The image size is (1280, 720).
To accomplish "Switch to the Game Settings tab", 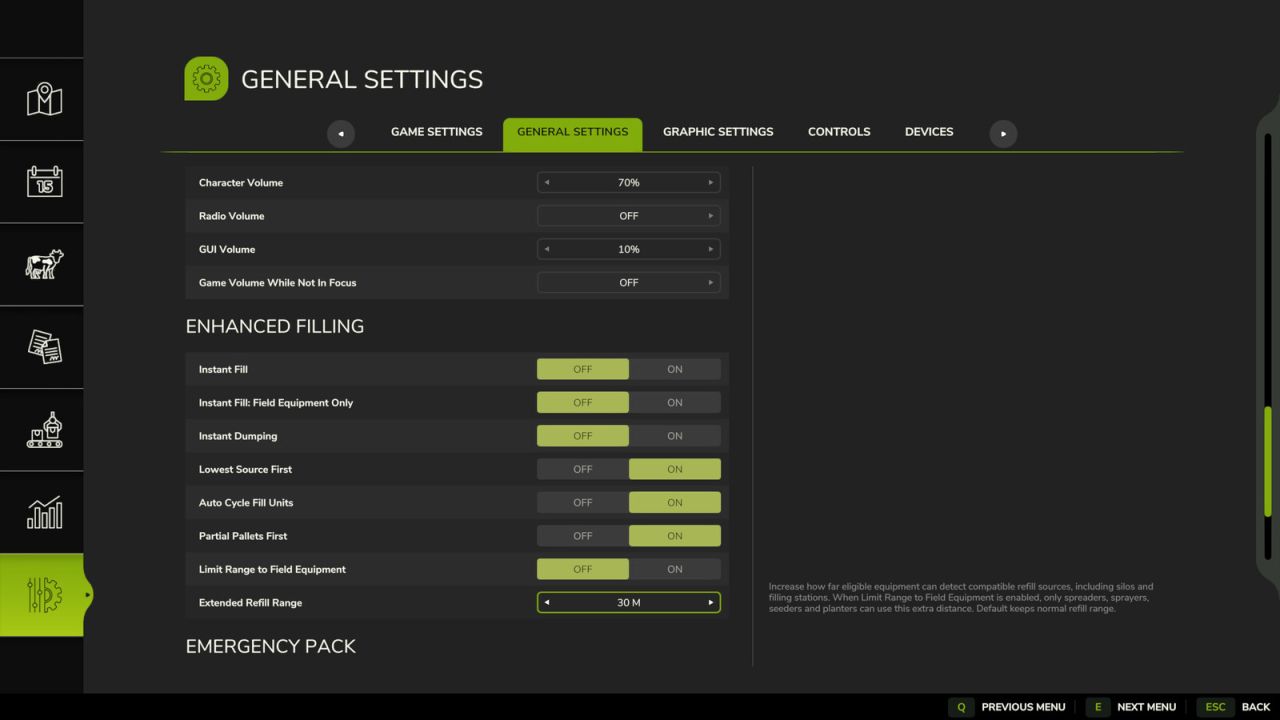I will pos(436,132).
